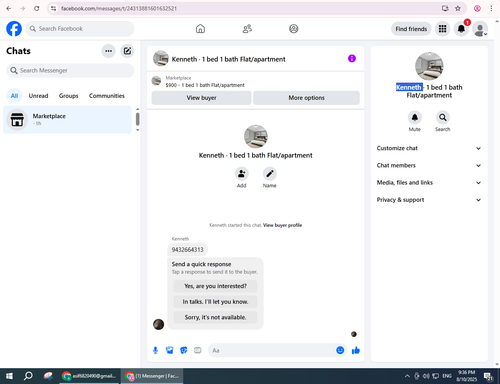Screen dimensions: 500x384
Task: Open Windows notification center icon
Action: coord(488,376)
